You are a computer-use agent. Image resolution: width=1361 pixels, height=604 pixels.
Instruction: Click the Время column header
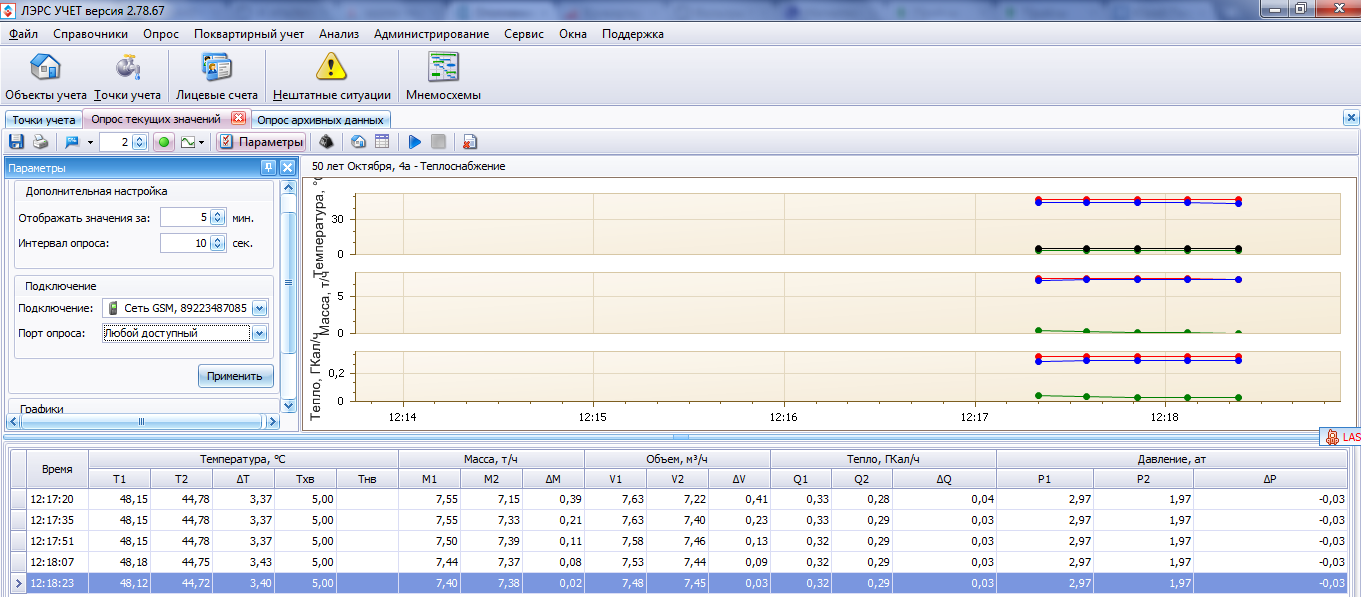tap(57, 469)
